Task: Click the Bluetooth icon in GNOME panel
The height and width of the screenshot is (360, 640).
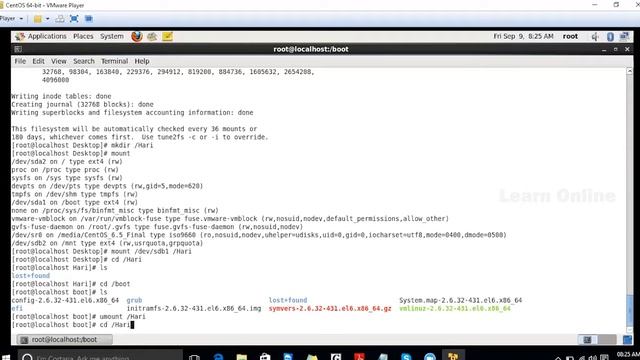Action: (x=610, y=37)
